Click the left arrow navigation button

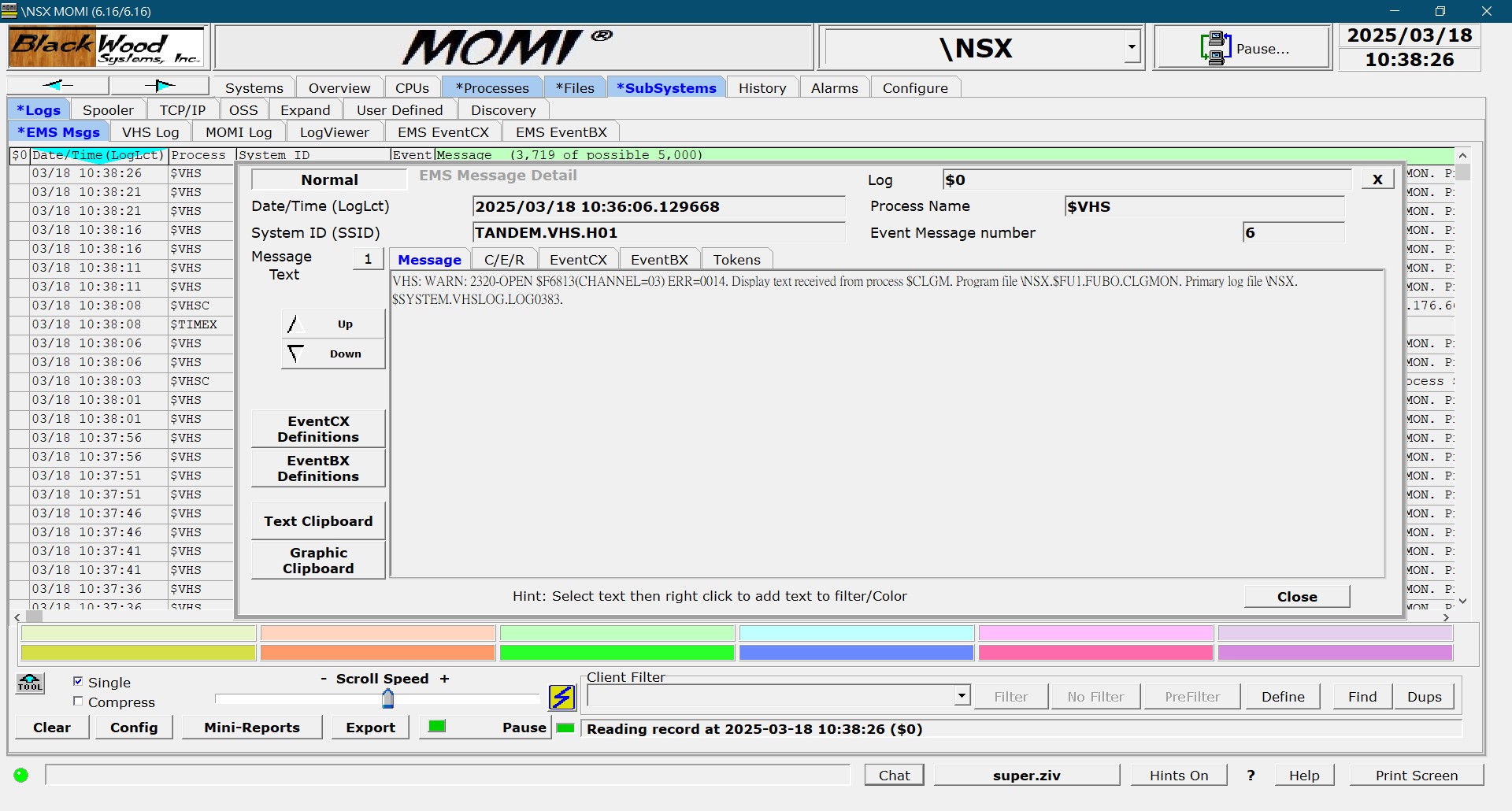(x=58, y=85)
